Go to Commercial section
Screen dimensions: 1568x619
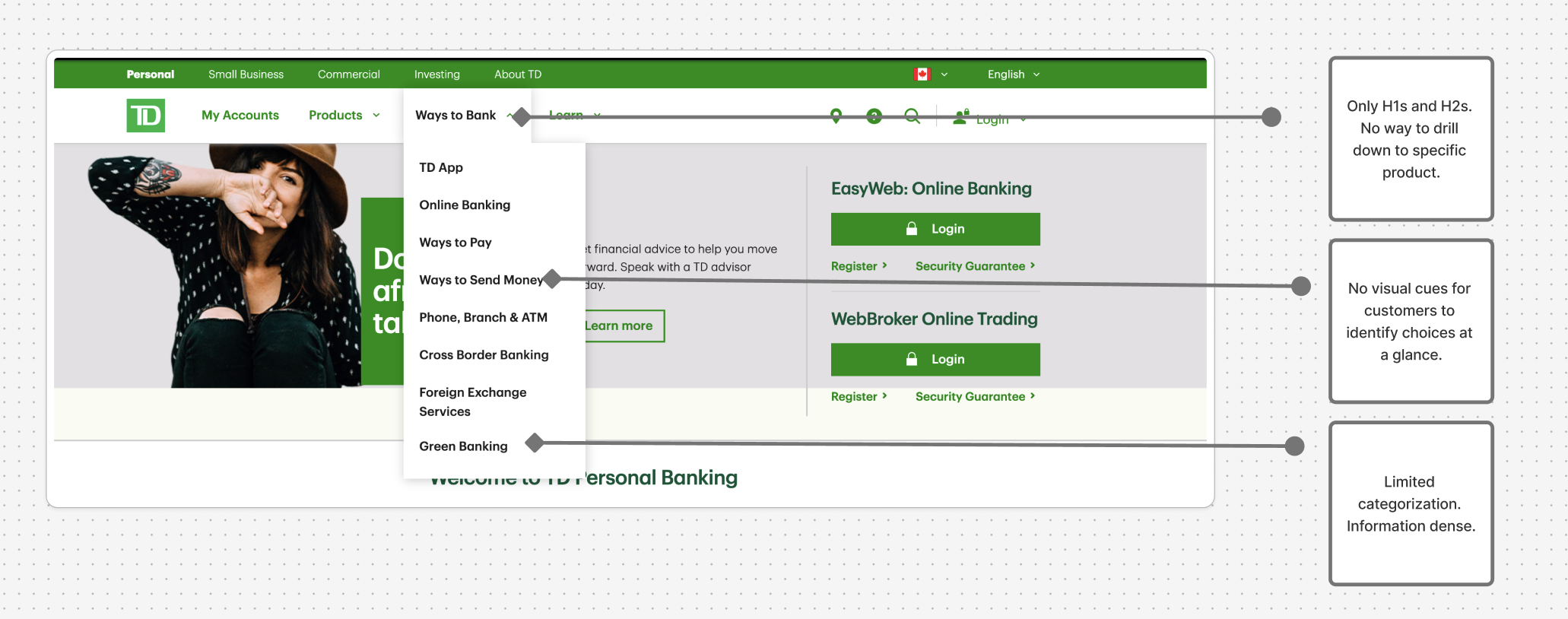[348, 75]
